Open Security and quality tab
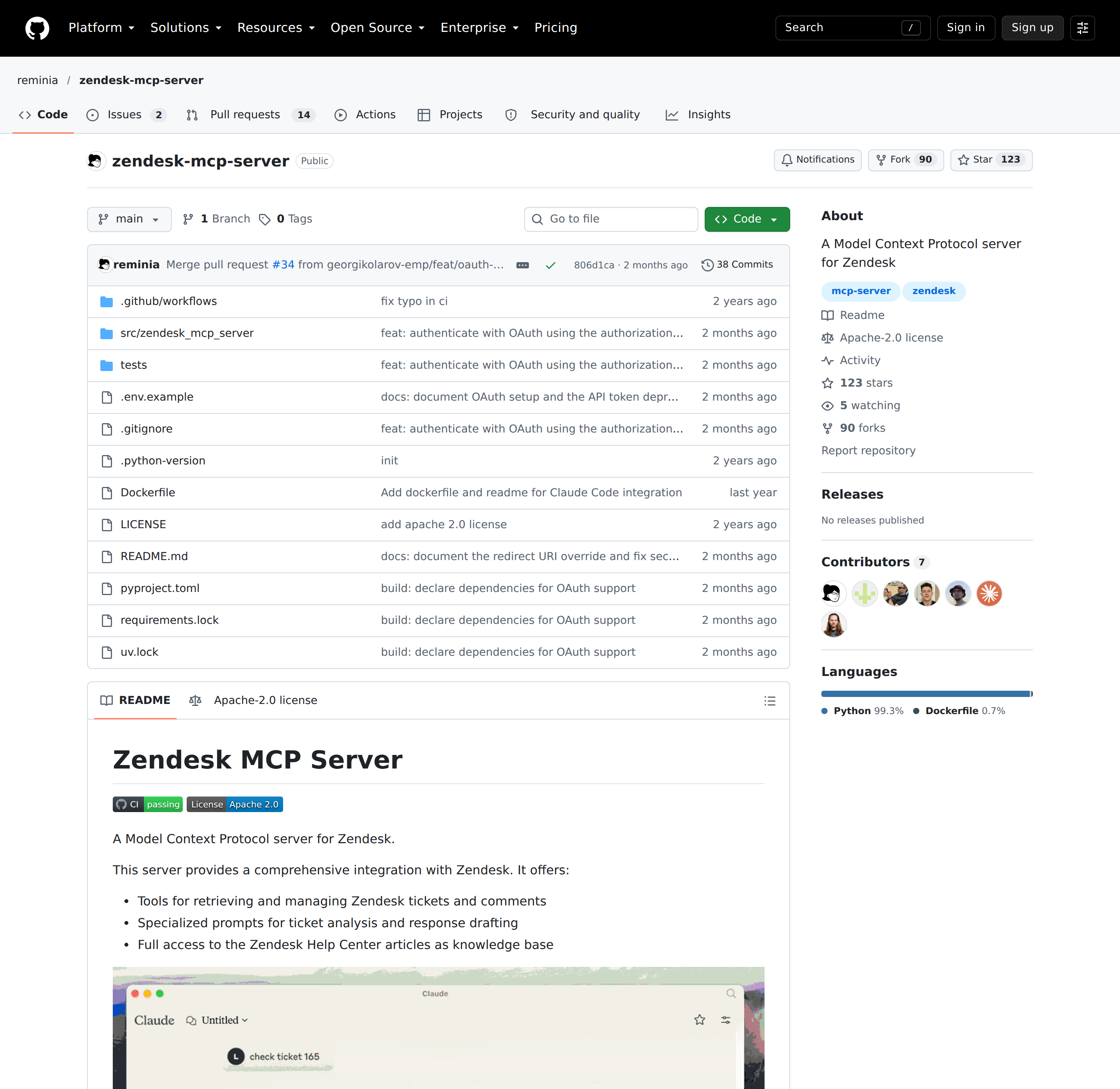Image resolution: width=1120 pixels, height=1089 pixels. pos(572,115)
